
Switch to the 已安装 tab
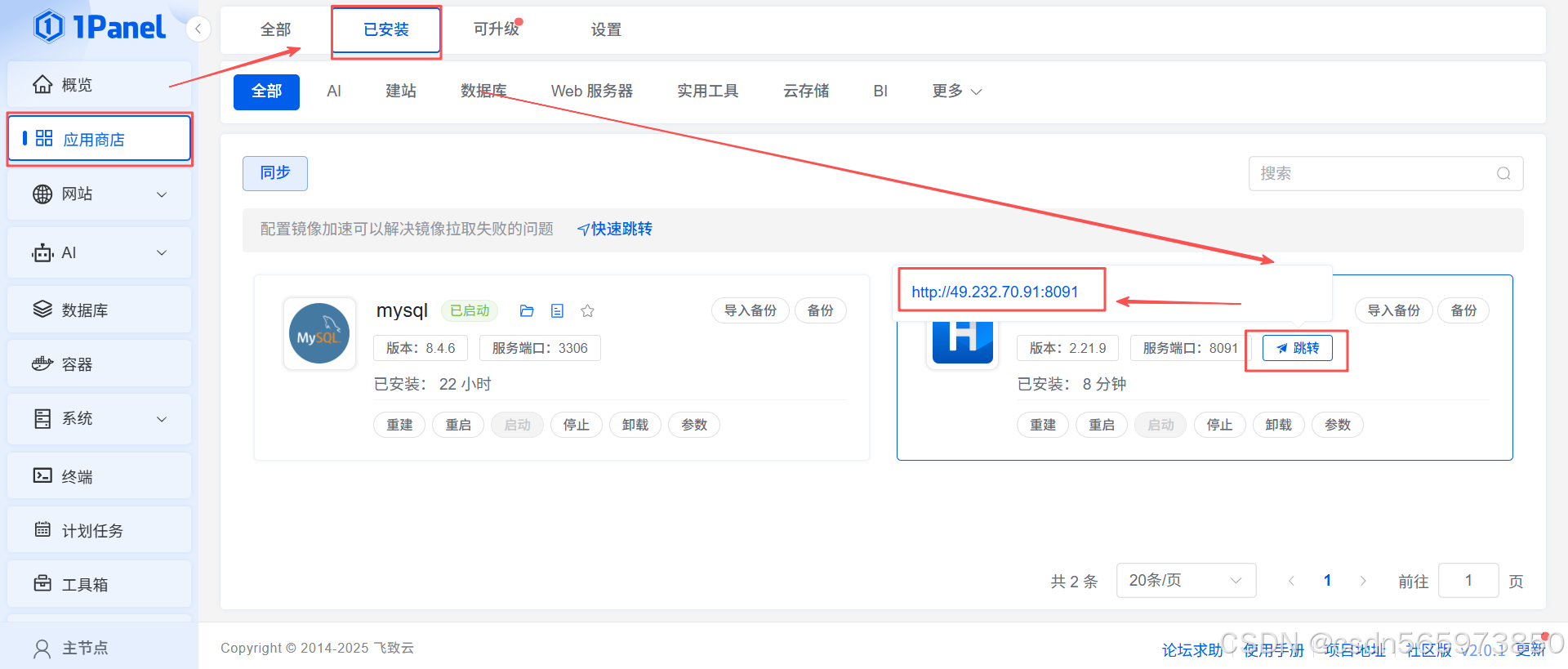[x=386, y=29]
